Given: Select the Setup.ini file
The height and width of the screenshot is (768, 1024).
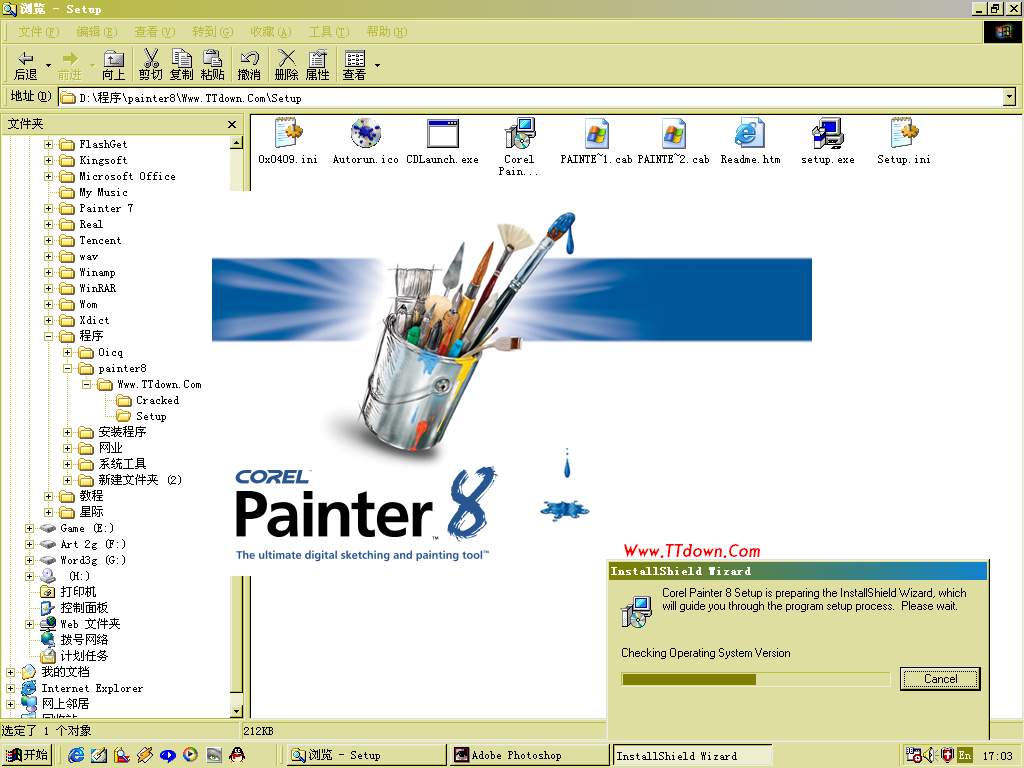Looking at the screenshot, I should pyautogui.click(x=904, y=141).
